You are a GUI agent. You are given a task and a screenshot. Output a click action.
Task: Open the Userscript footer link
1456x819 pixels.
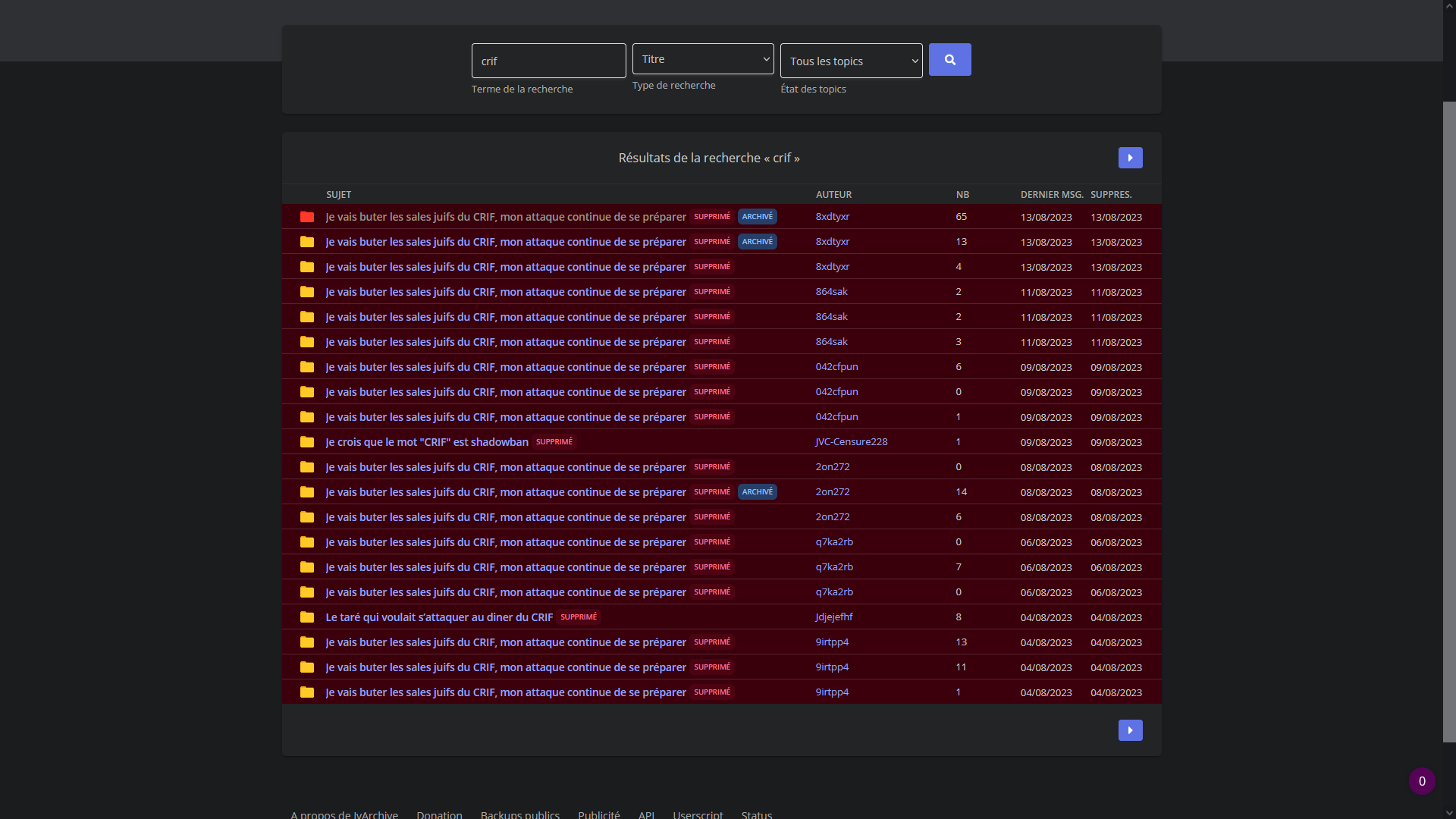point(698,814)
